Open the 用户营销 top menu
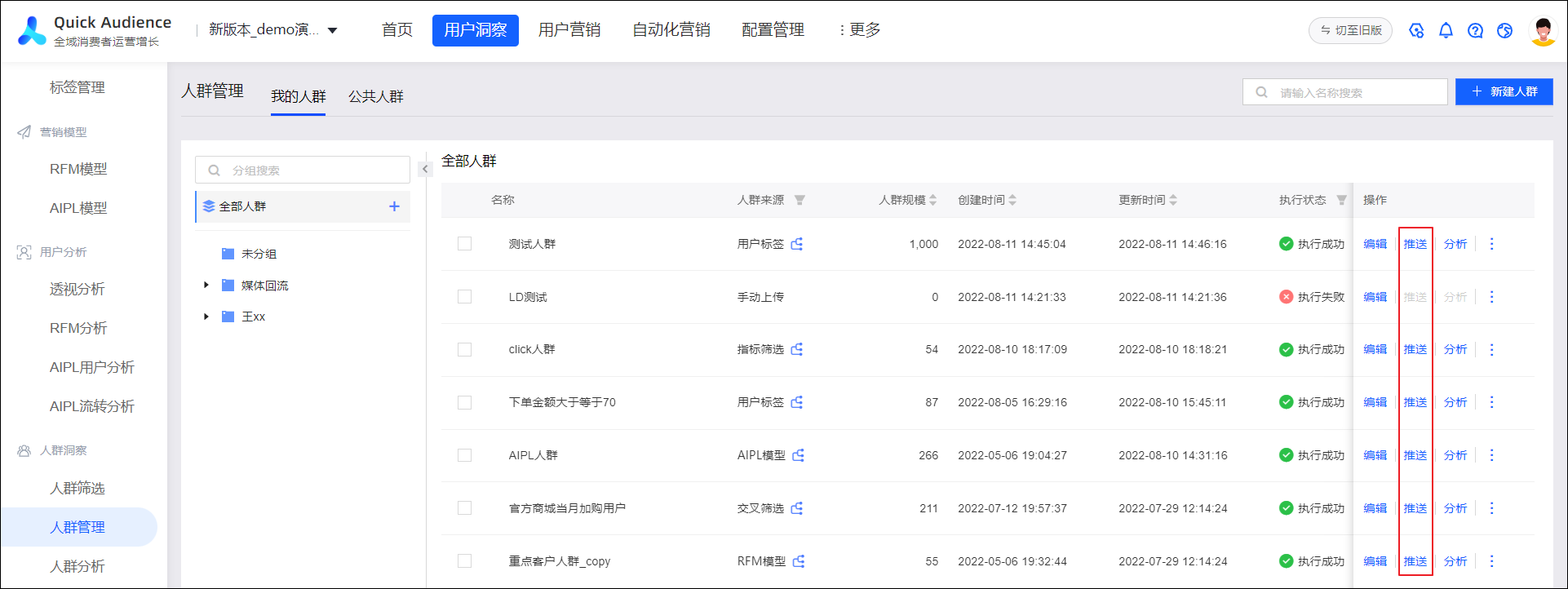 coord(569,30)
